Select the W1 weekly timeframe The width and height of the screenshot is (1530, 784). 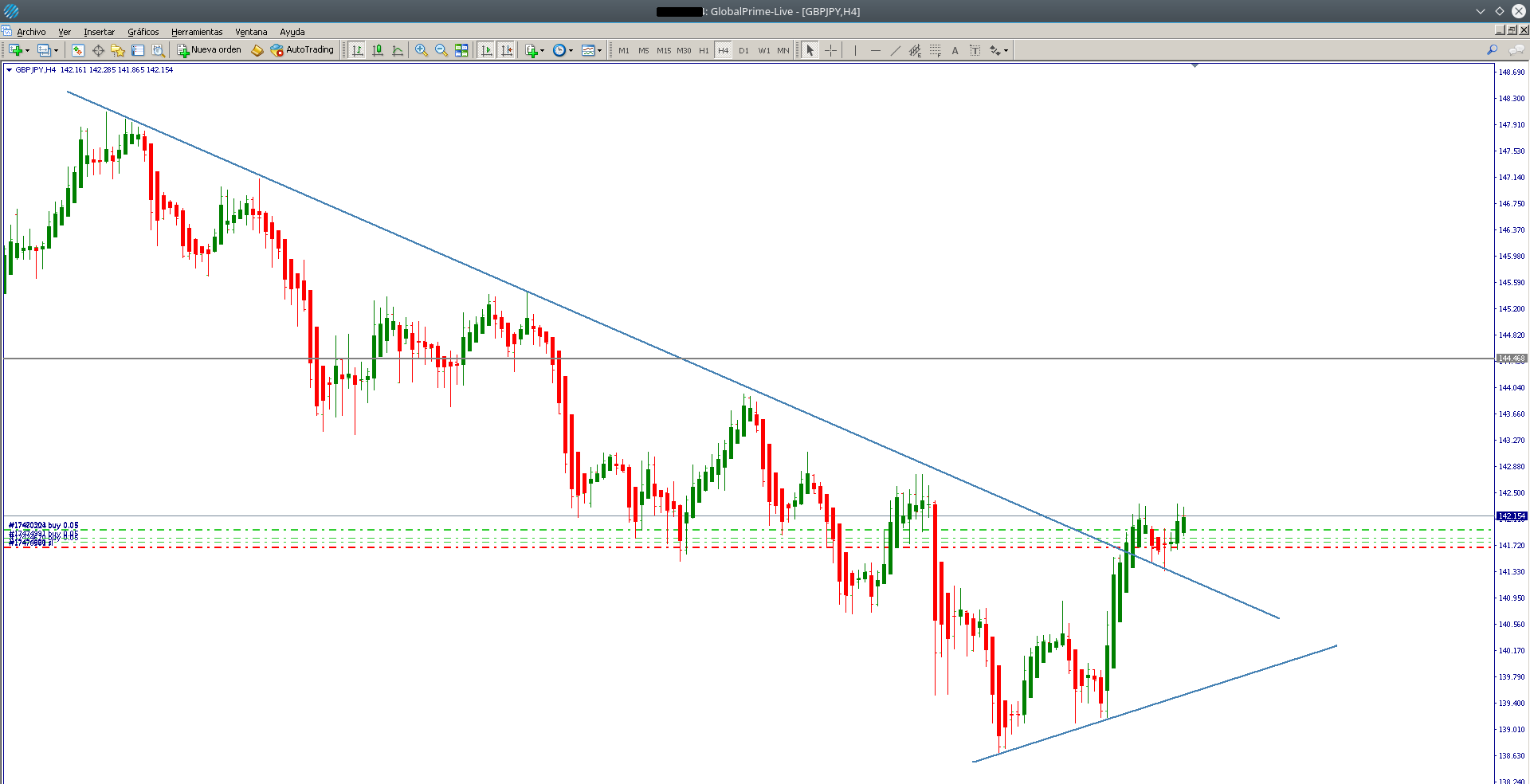[764, 50]
